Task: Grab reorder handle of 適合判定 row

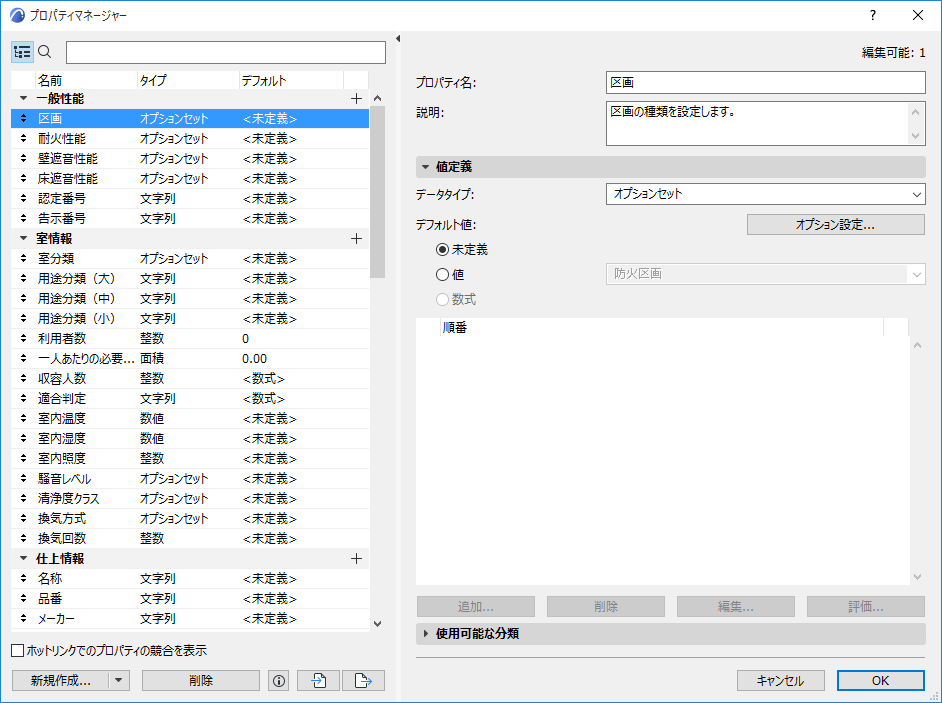Action: [23, 398]
